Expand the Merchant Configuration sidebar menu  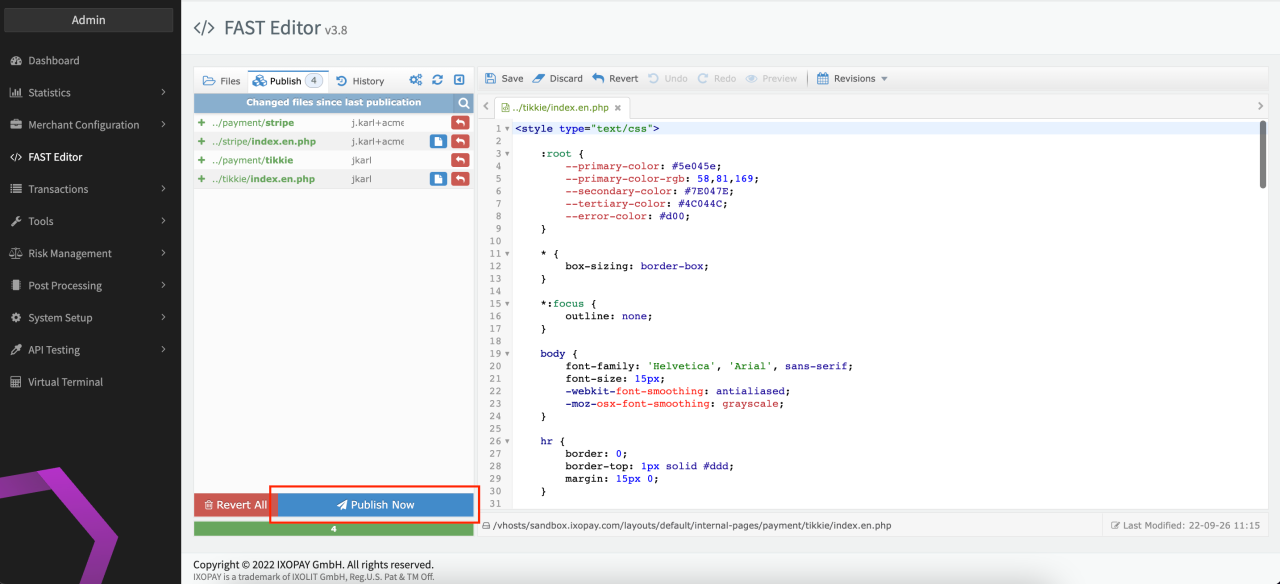point(84,125)
